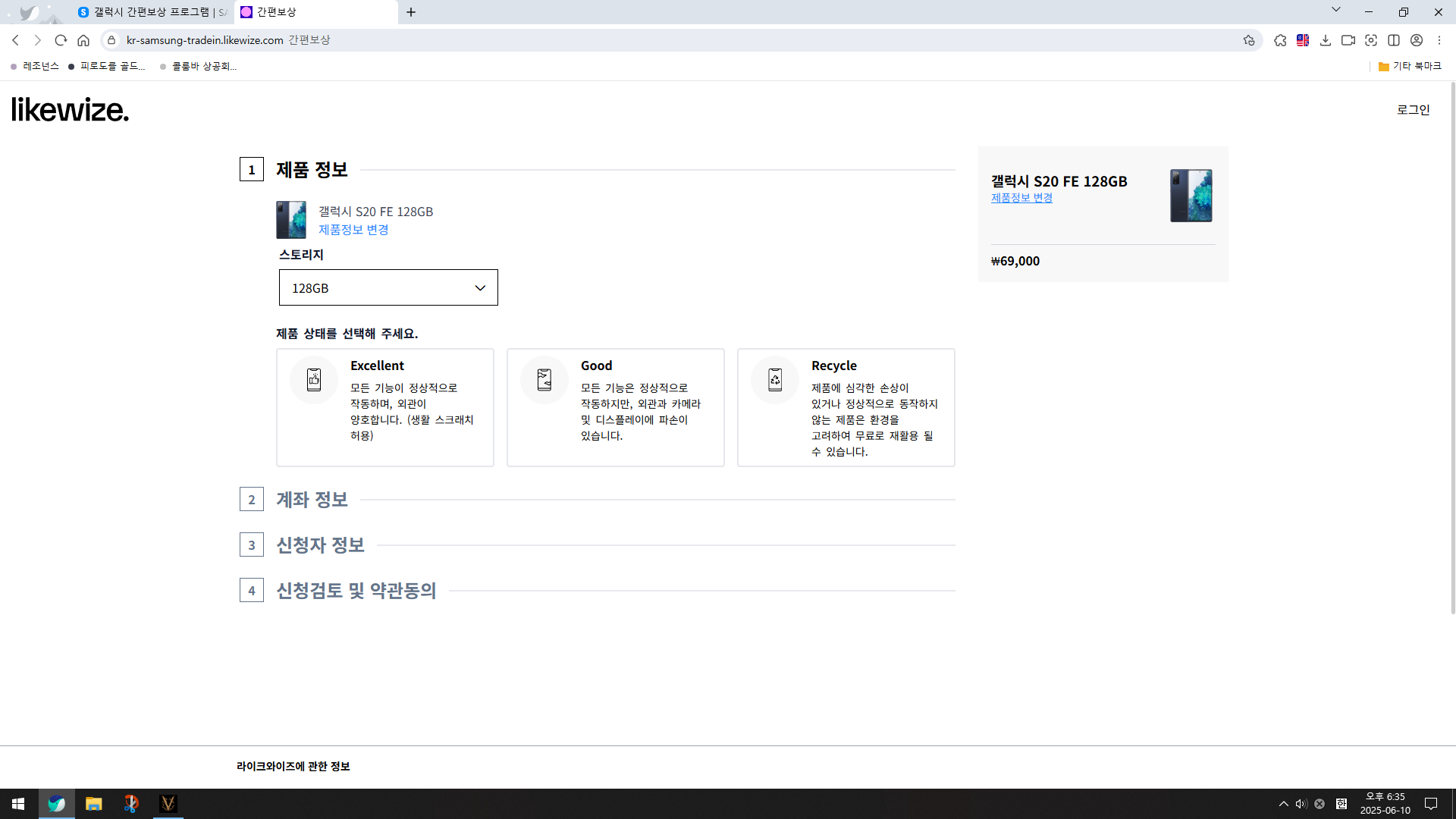This screenshot has height=819, width=1456.
Task: Click the site info lock icon
Action: (x=111, y=40)
